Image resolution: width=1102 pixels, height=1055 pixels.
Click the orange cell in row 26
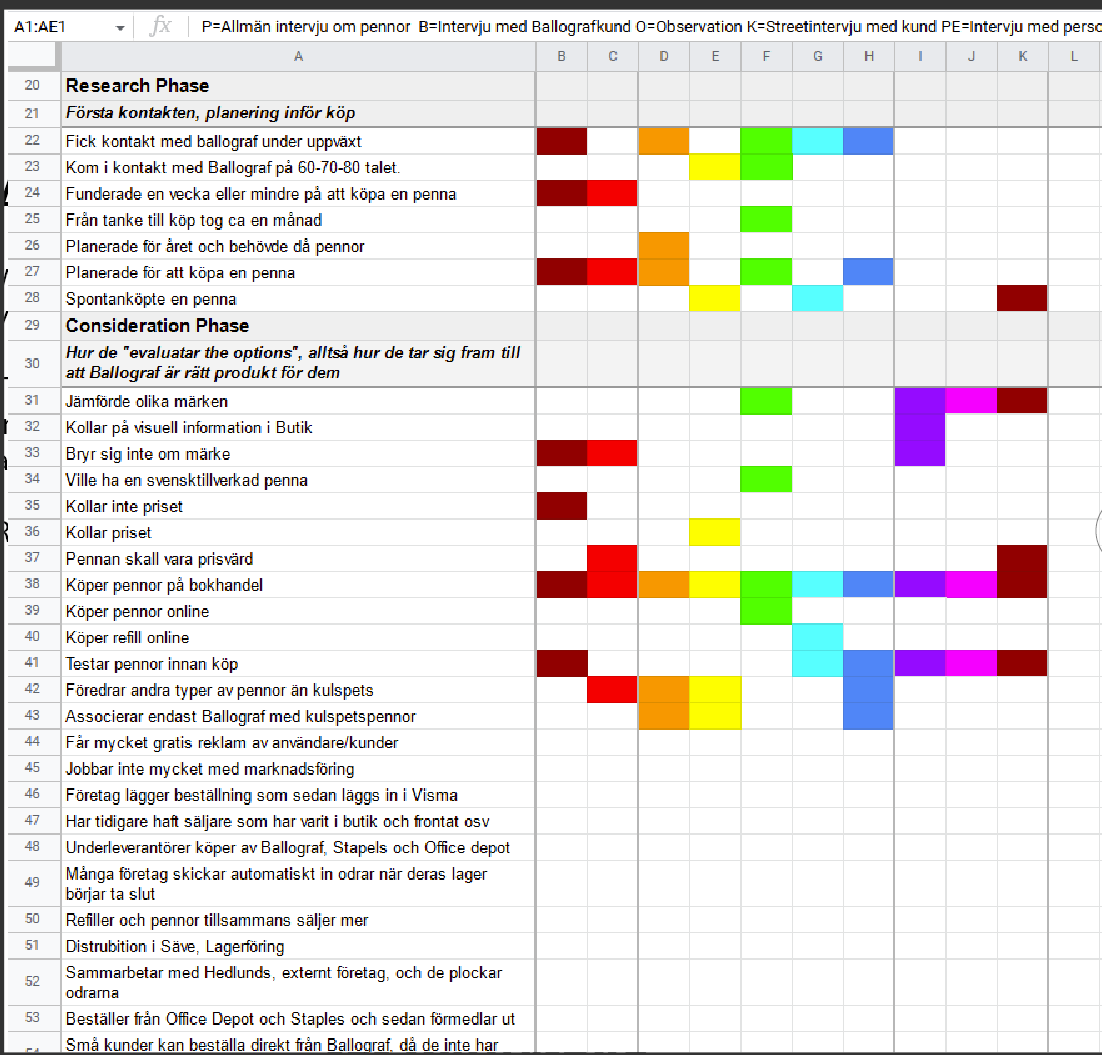(664, 246)
